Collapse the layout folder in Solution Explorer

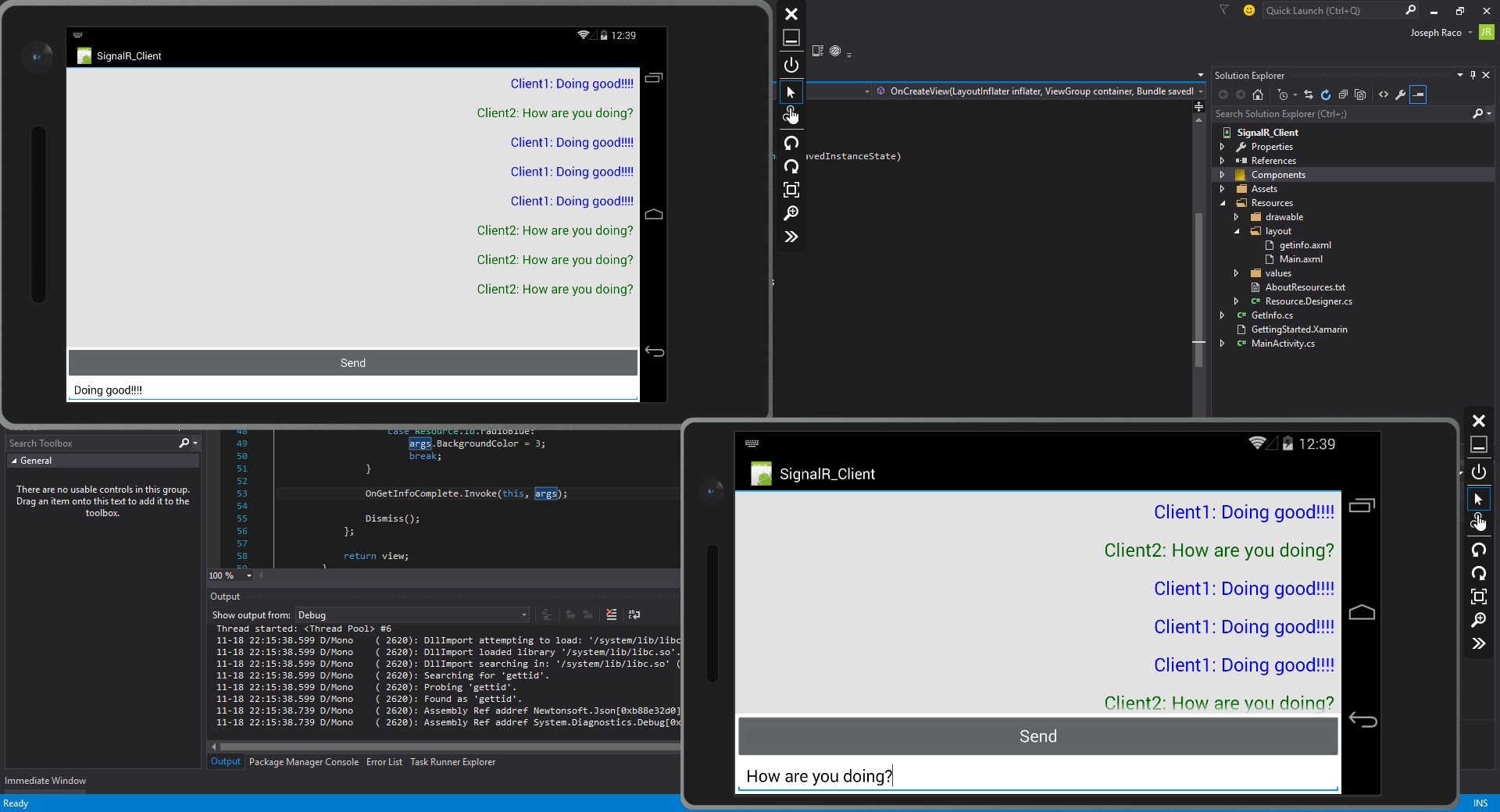pyautogui.click(x=1237, y=231)
